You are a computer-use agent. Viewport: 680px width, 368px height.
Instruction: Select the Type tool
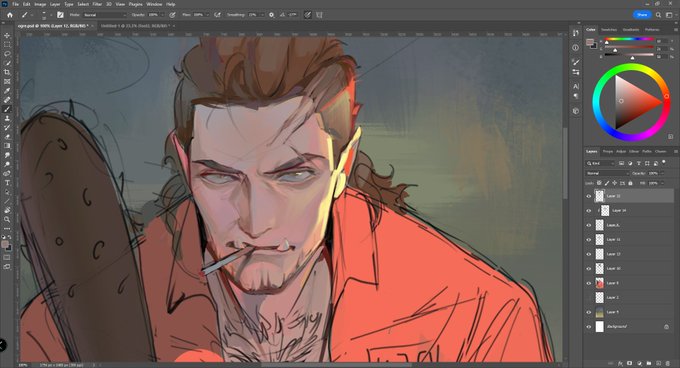(x=7, y=182)
